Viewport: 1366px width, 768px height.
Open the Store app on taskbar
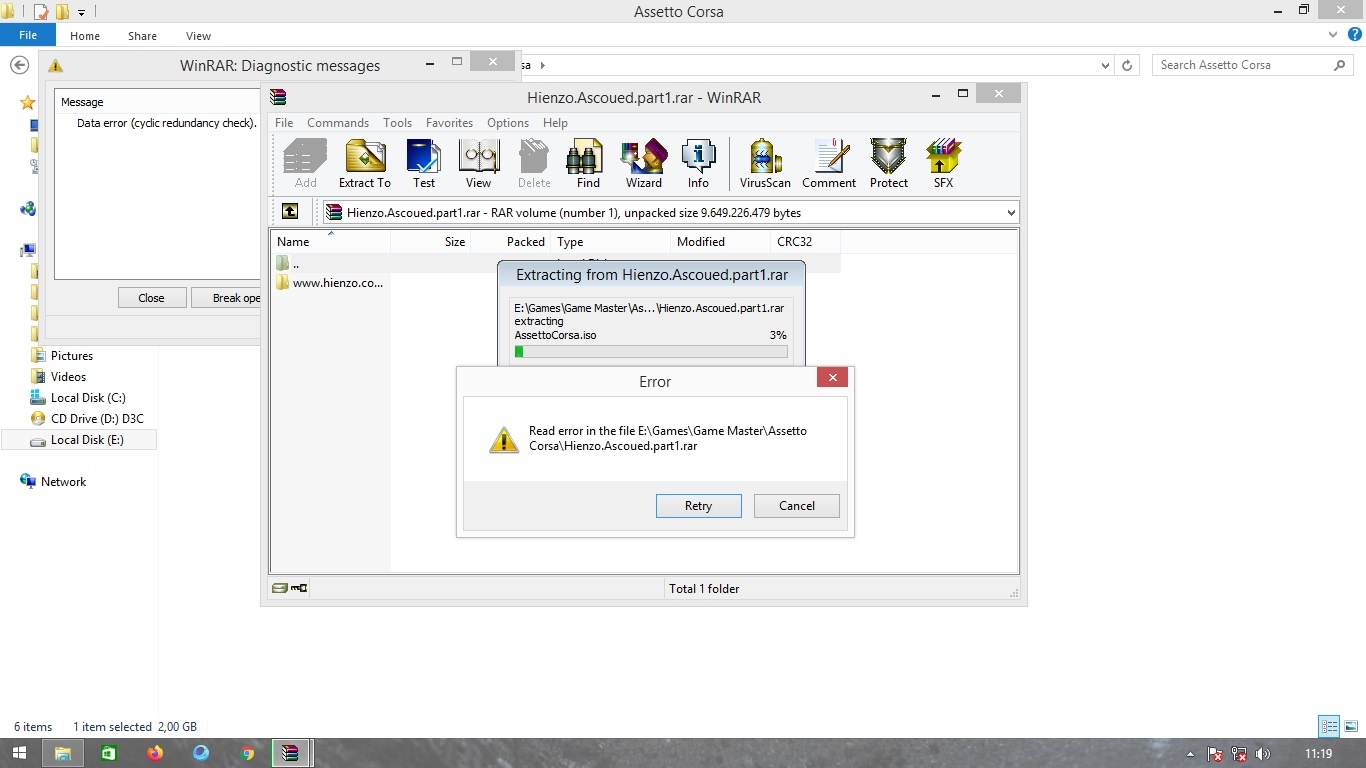tap(108, 753)
